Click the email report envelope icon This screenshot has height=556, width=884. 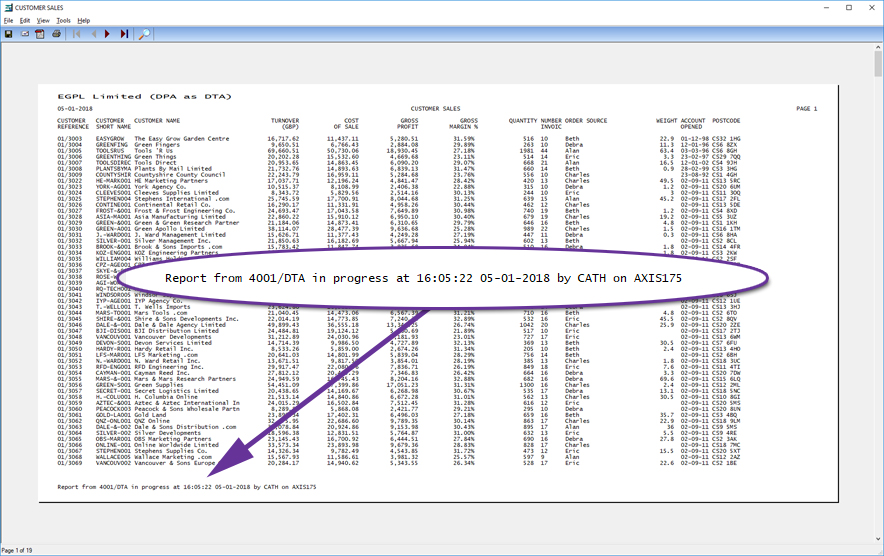[x=25, y=34]
